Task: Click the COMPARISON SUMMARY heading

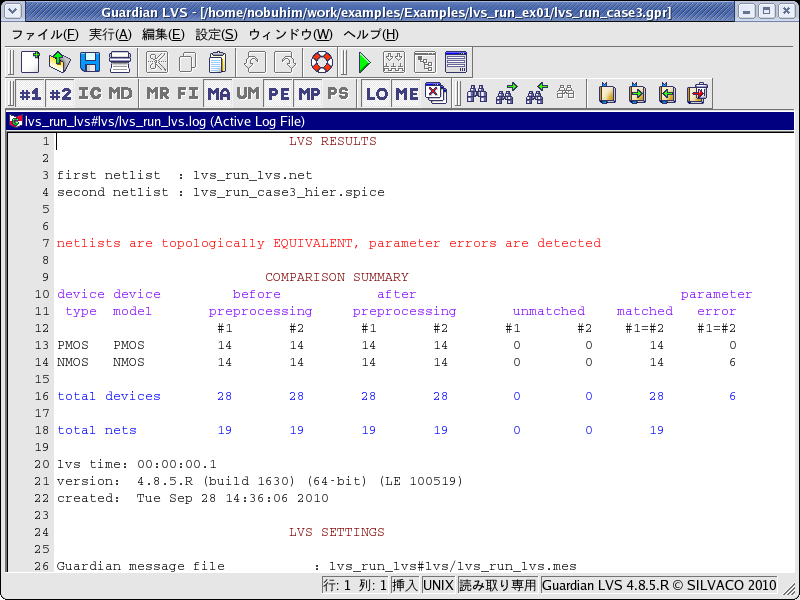Action: [x=337, y=277]
